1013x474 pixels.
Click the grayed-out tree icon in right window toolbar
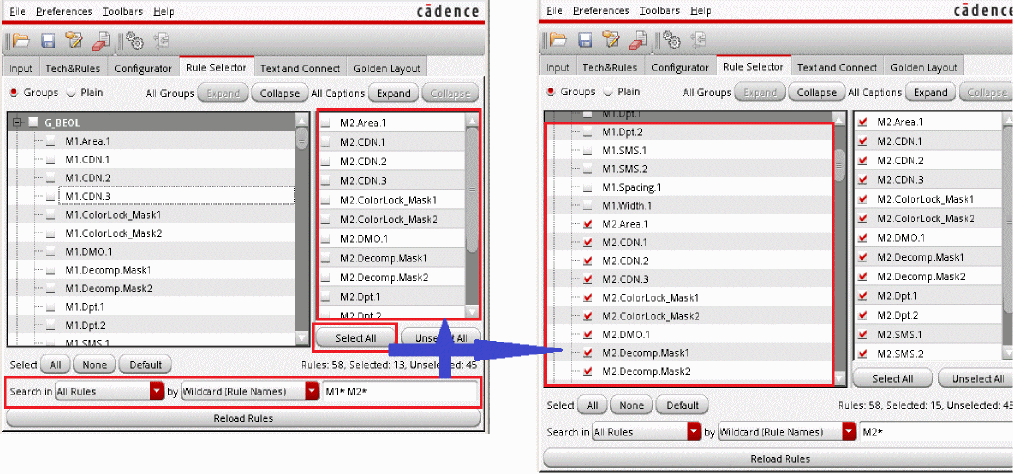[x=699, y=41]
